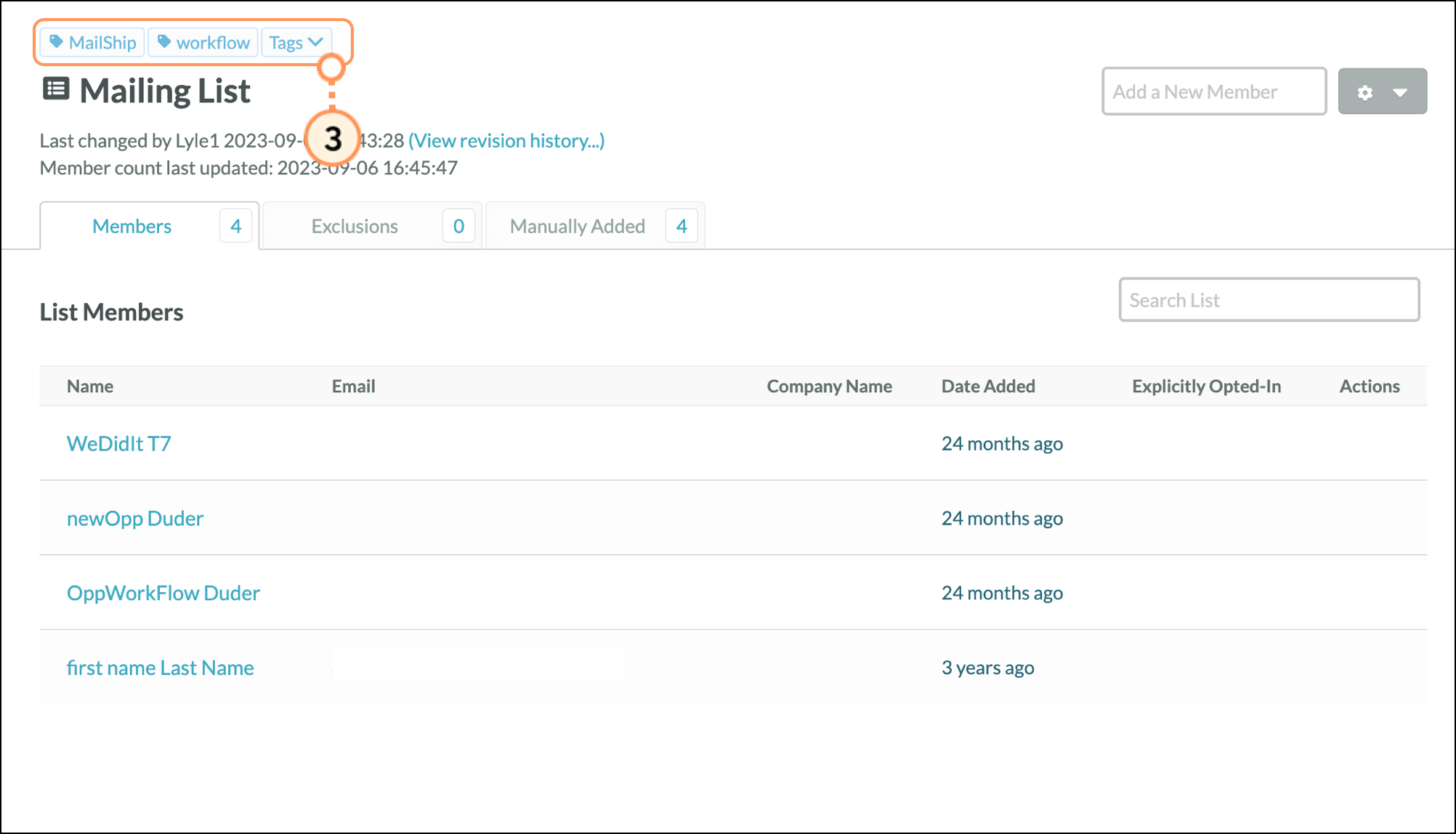Image resolution: width=1456 pixels, height=834 pixels.
Task: Click the Mailing List title icon
Action: pyautogui.click(x=56, y=89)
